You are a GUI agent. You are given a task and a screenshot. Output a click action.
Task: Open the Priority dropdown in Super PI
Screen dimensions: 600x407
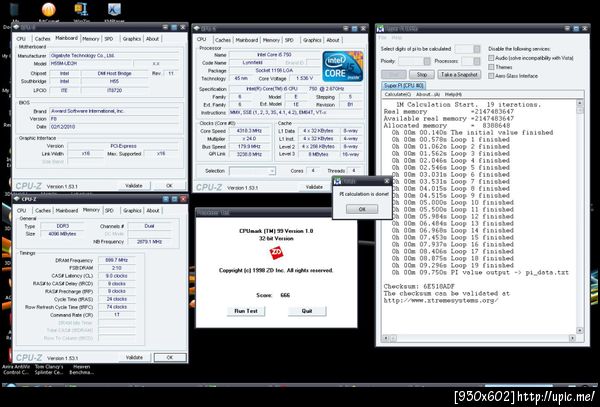427,61
